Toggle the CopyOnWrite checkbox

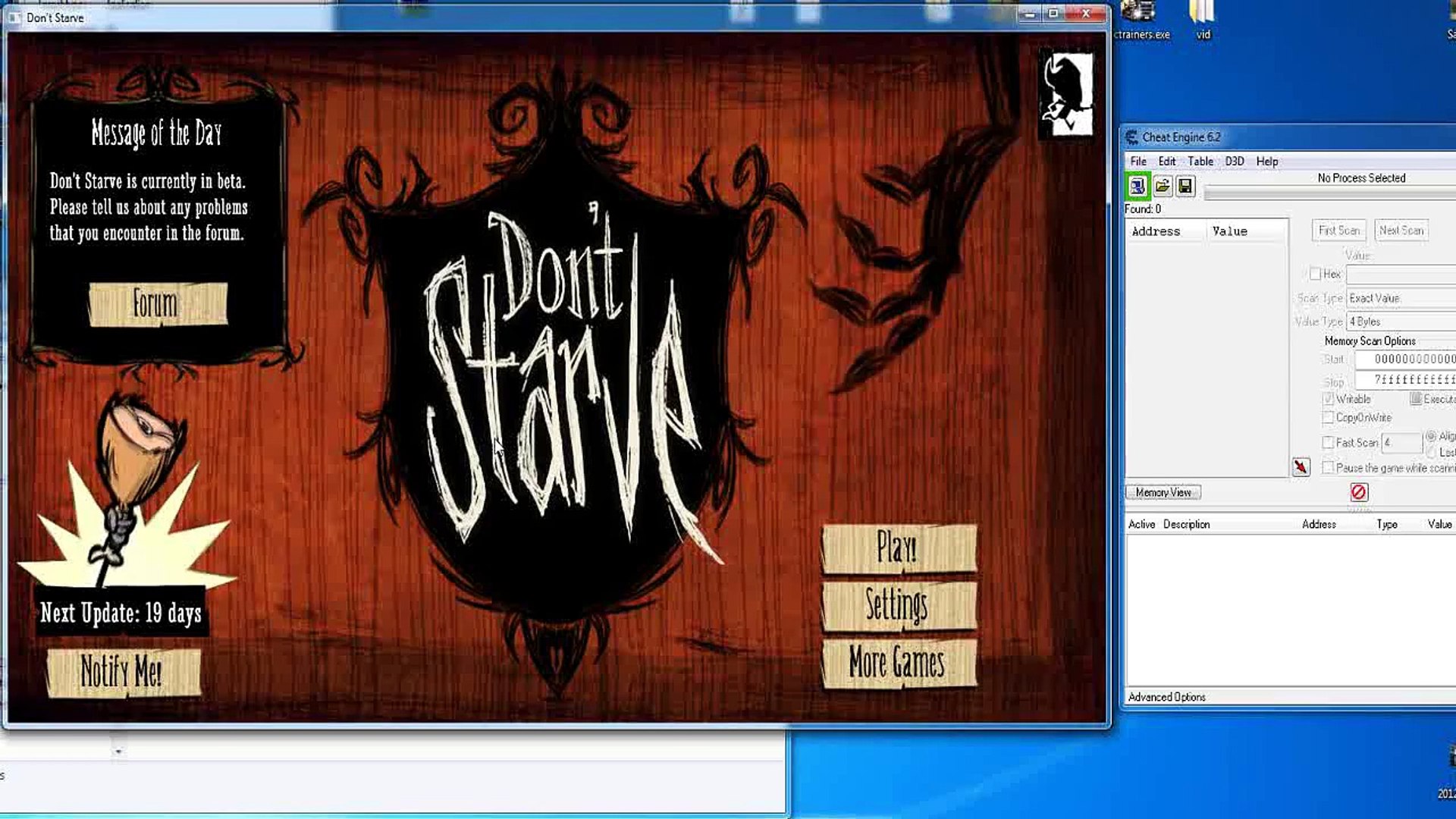1328,418
